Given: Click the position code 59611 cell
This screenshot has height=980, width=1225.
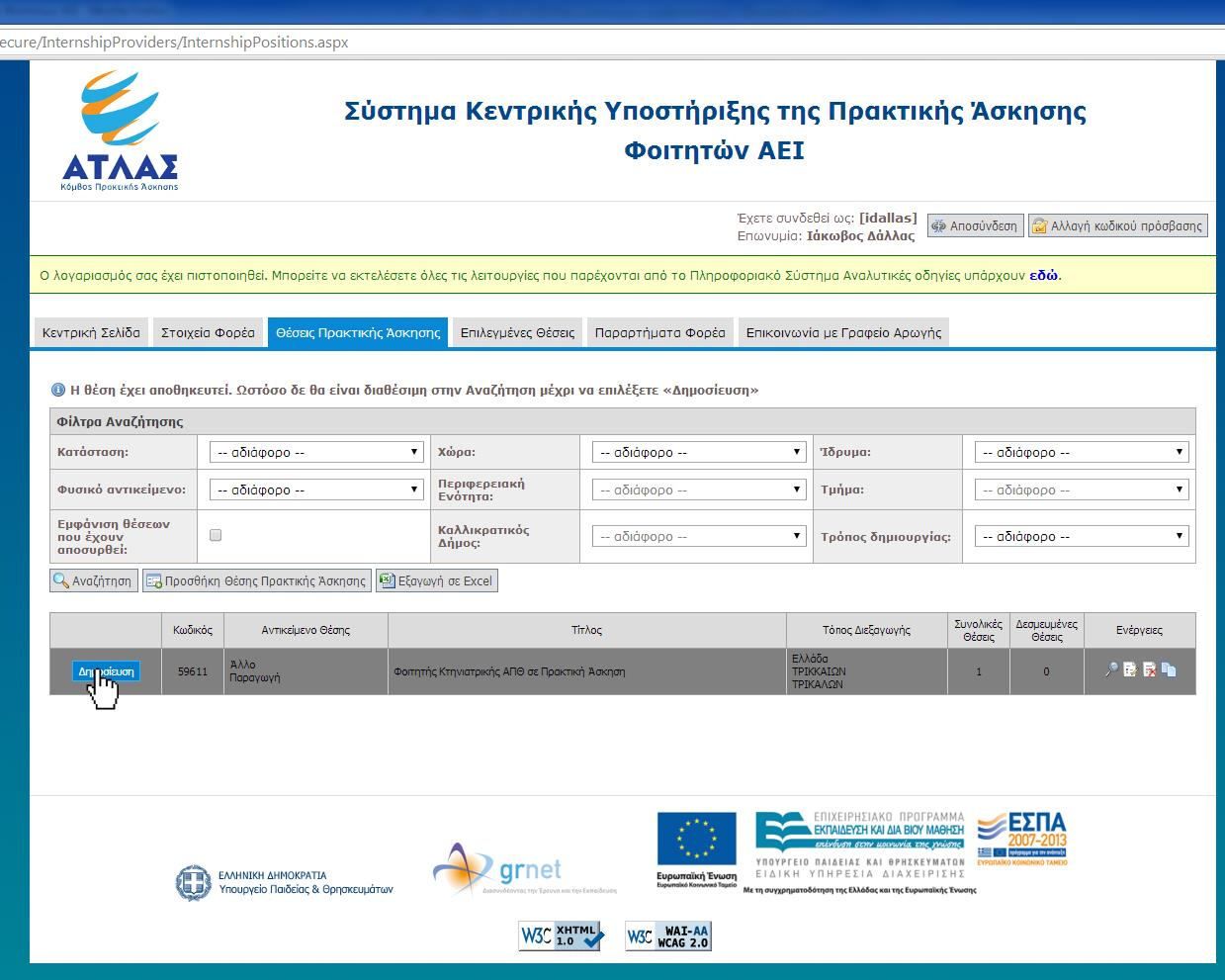Looking at the screenshot, I should point(193,671).
